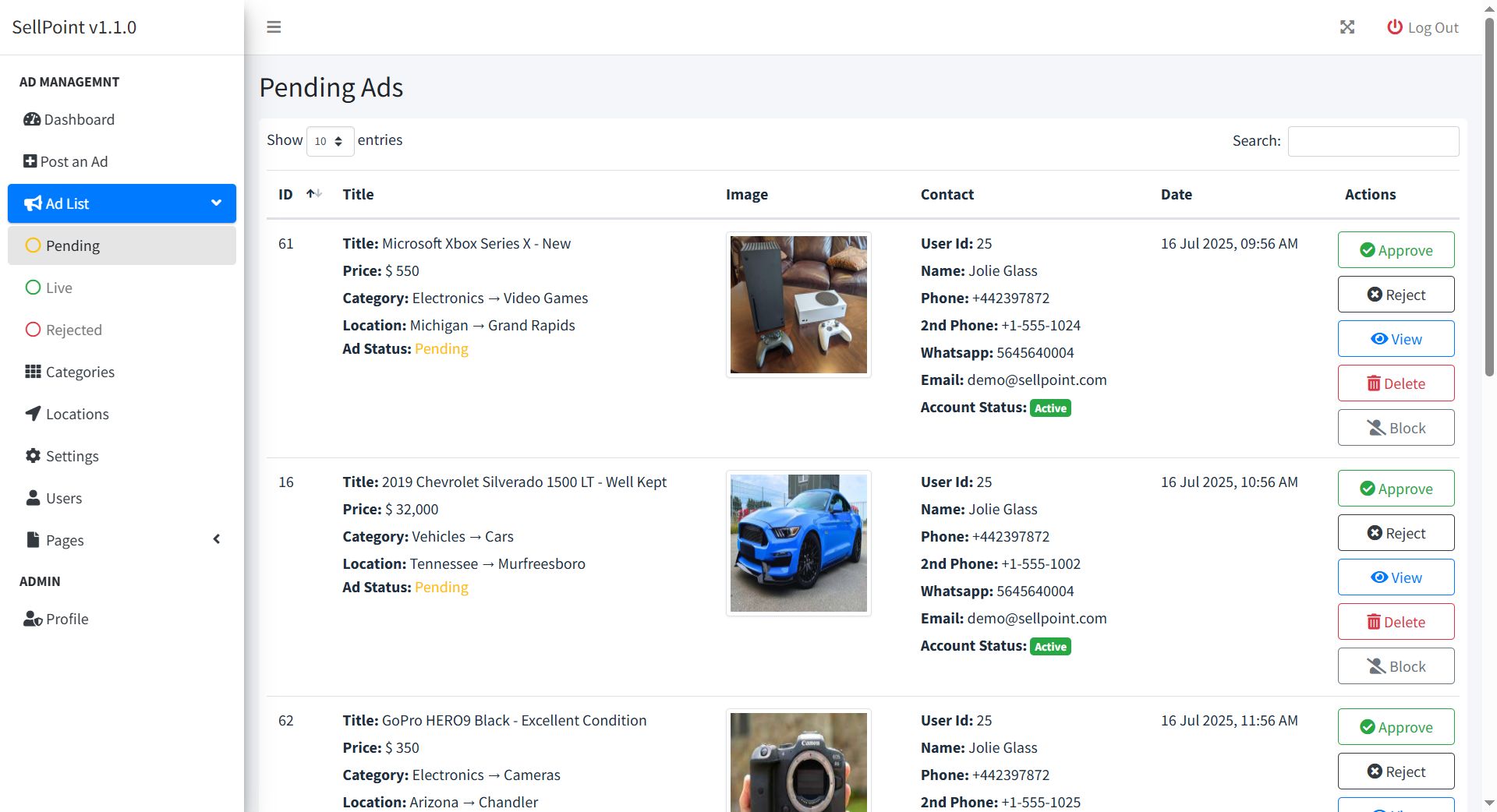Click the Post an Ad plus icon
This screenshot has width=1497, height=812.
30,161
